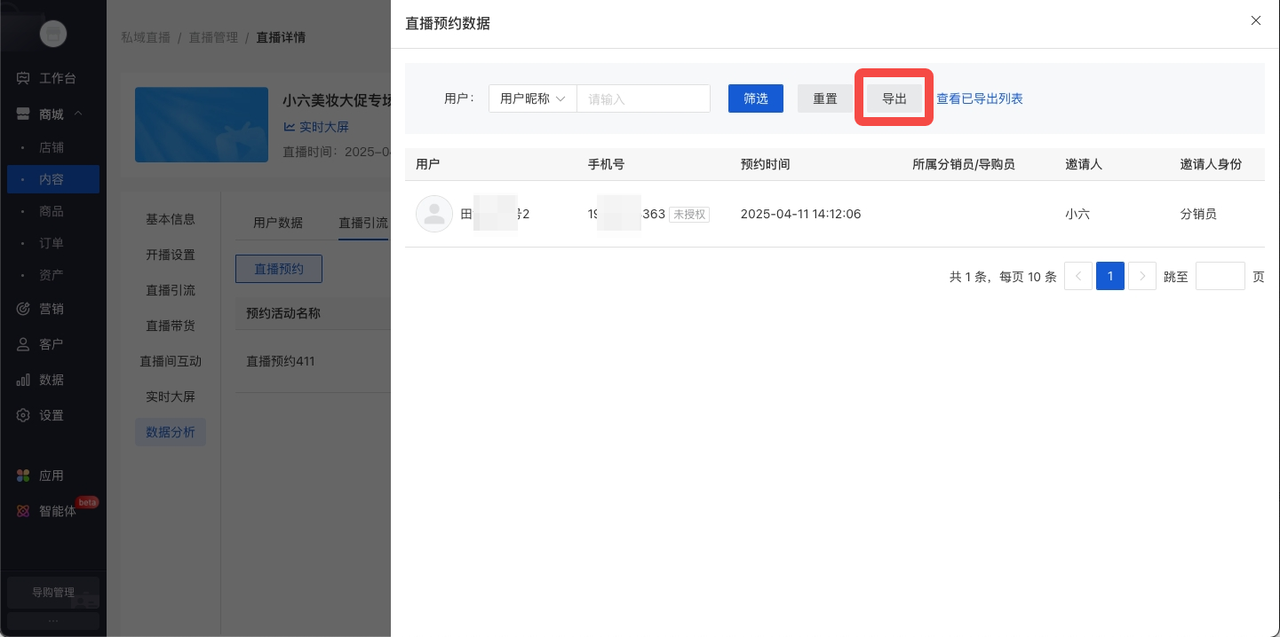Image resolution: width=1280 pixels, height=637 pixels.
Task: Click the 筛选 filter button
Action: (755, 98)
